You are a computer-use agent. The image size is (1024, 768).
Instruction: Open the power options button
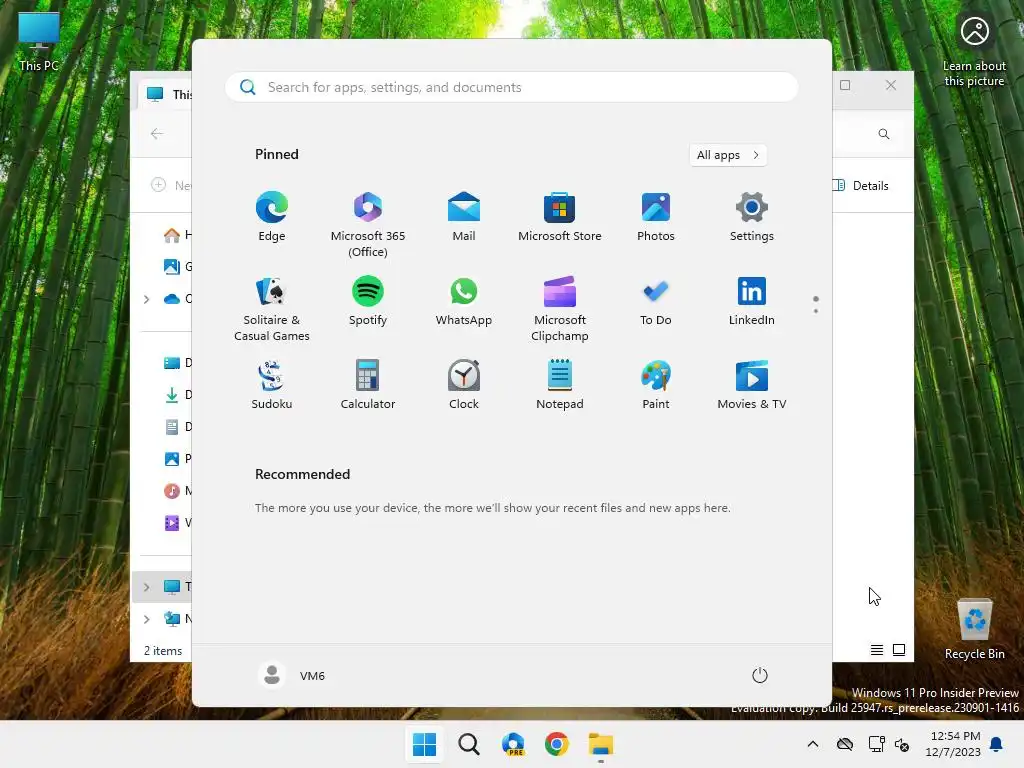760,675
